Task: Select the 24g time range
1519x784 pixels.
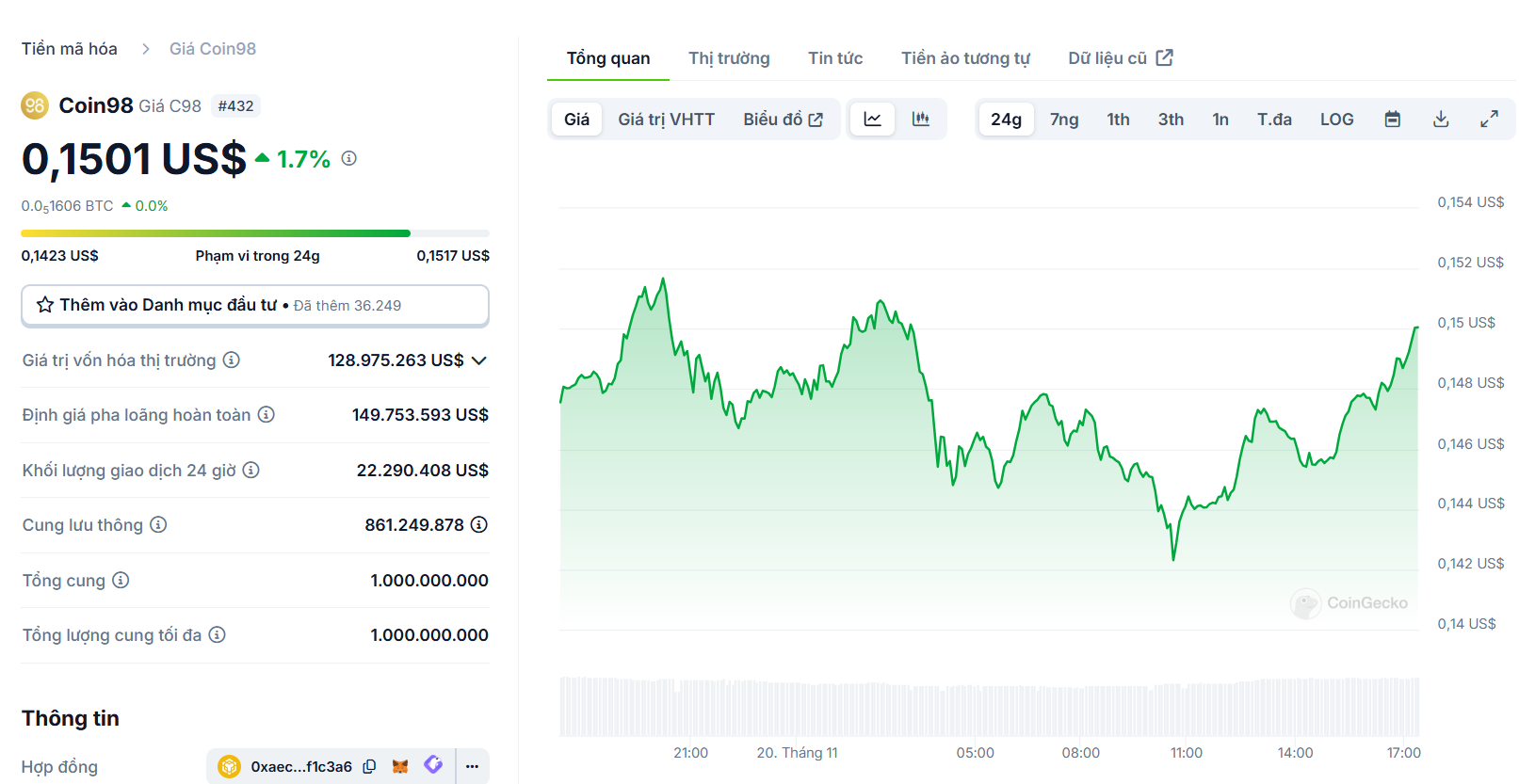Action: [1006, 120]
